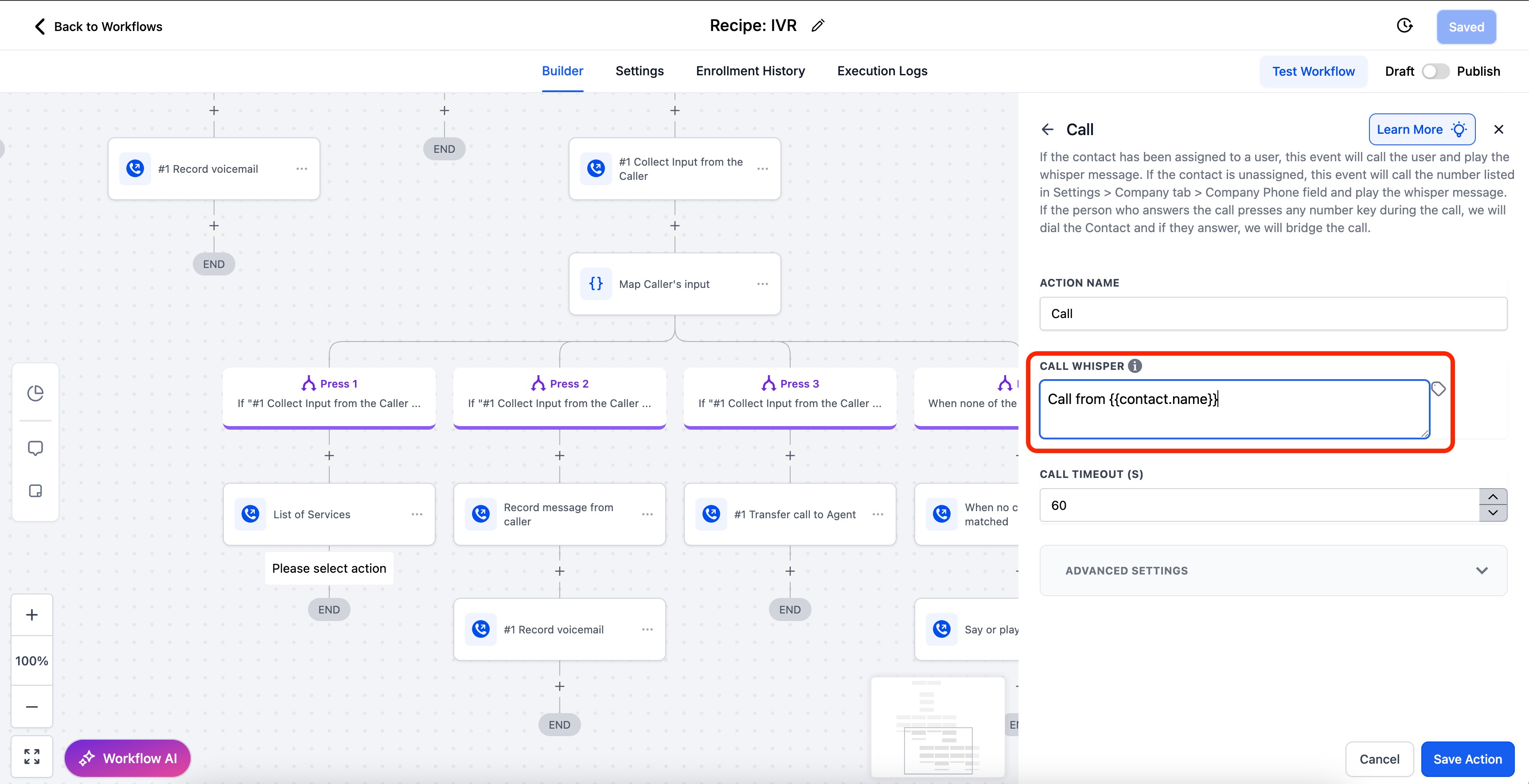Click Test Workflow button
The width and height of the screenshot is (1529, 784).
(x=1313, y=71)
